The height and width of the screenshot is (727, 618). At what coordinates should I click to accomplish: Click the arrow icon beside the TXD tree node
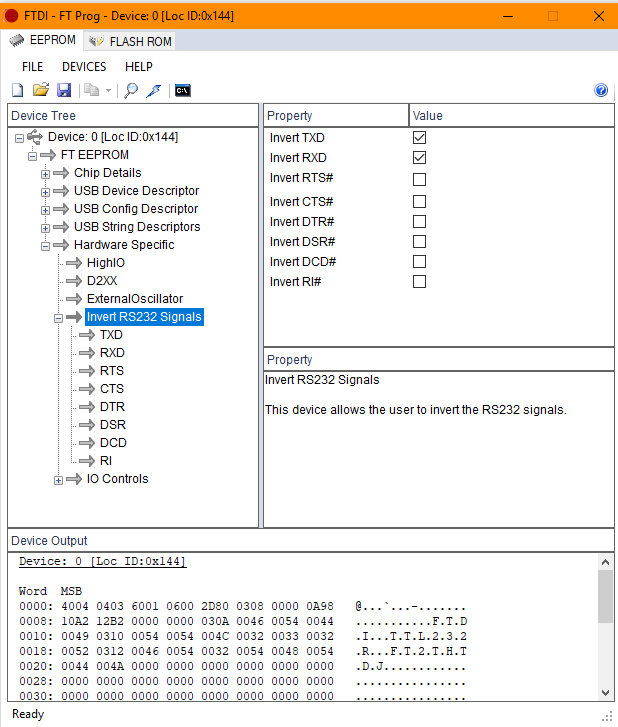[87, 335]
